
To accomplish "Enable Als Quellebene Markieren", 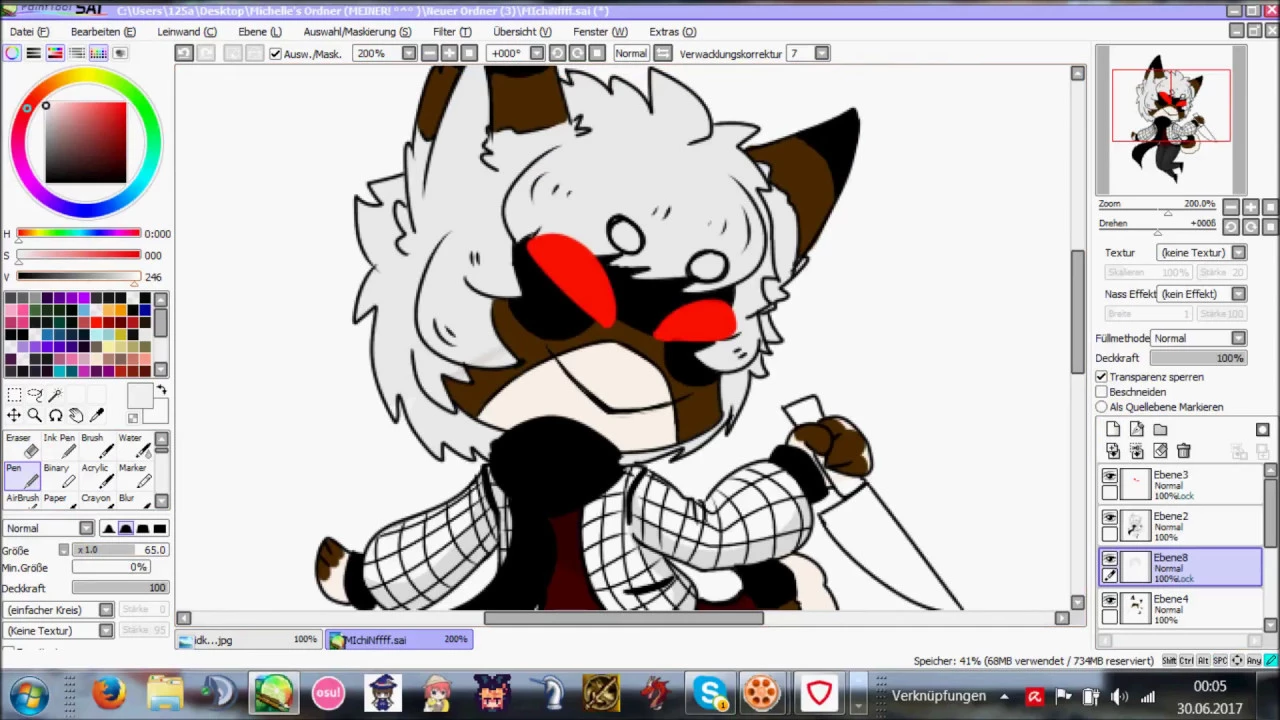I will click(x=1101, y=407).
